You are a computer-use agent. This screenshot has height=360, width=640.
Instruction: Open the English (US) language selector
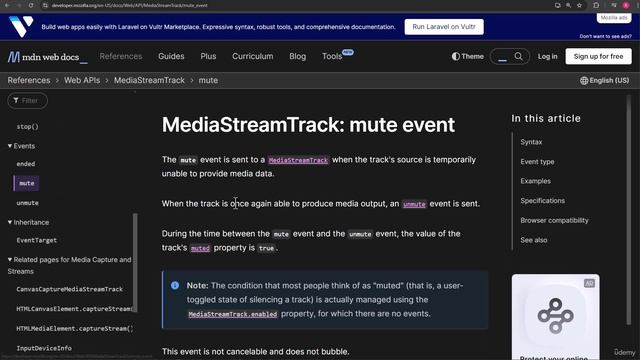[x=604, y=80]
